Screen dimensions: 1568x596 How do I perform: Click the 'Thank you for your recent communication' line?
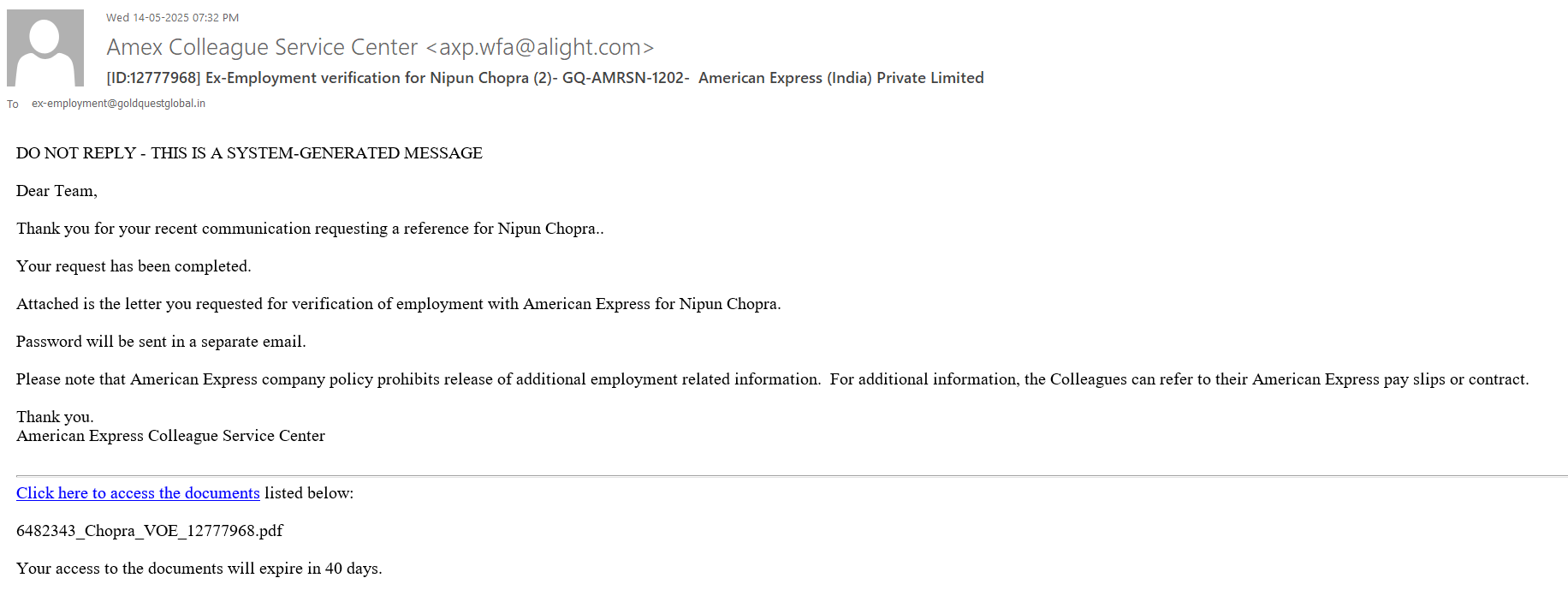pos(310,229)
